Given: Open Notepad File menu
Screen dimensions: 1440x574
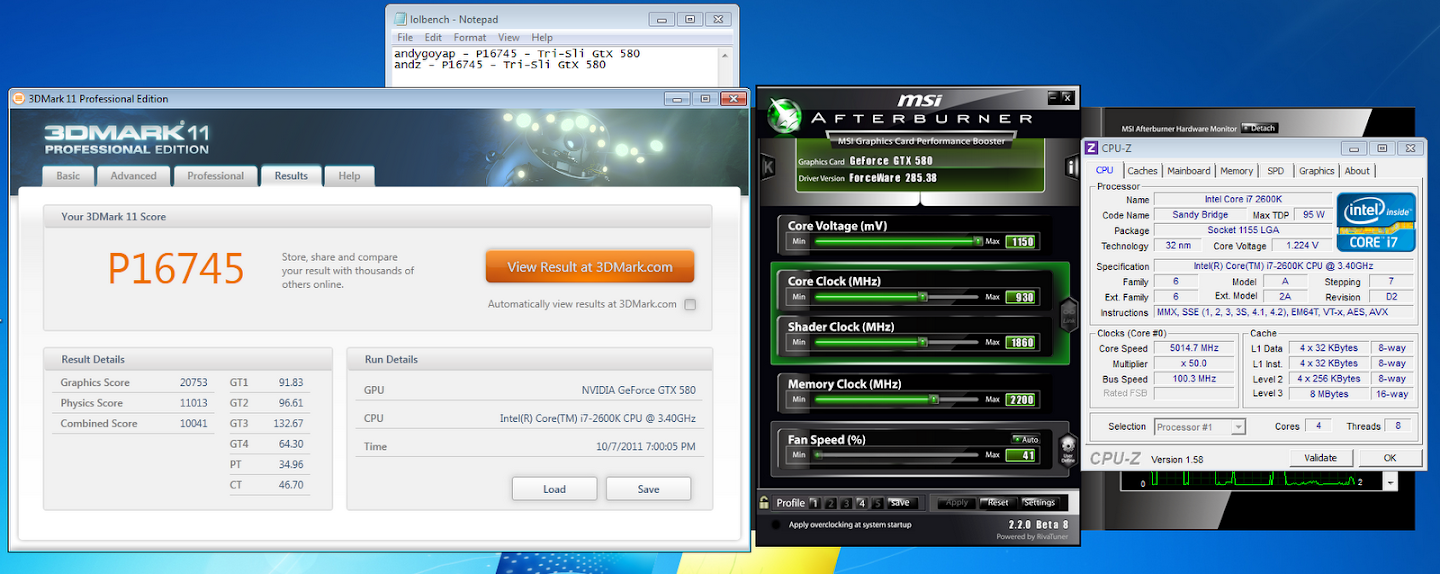Looking at the screenshot, I should (x=405, y=38).
